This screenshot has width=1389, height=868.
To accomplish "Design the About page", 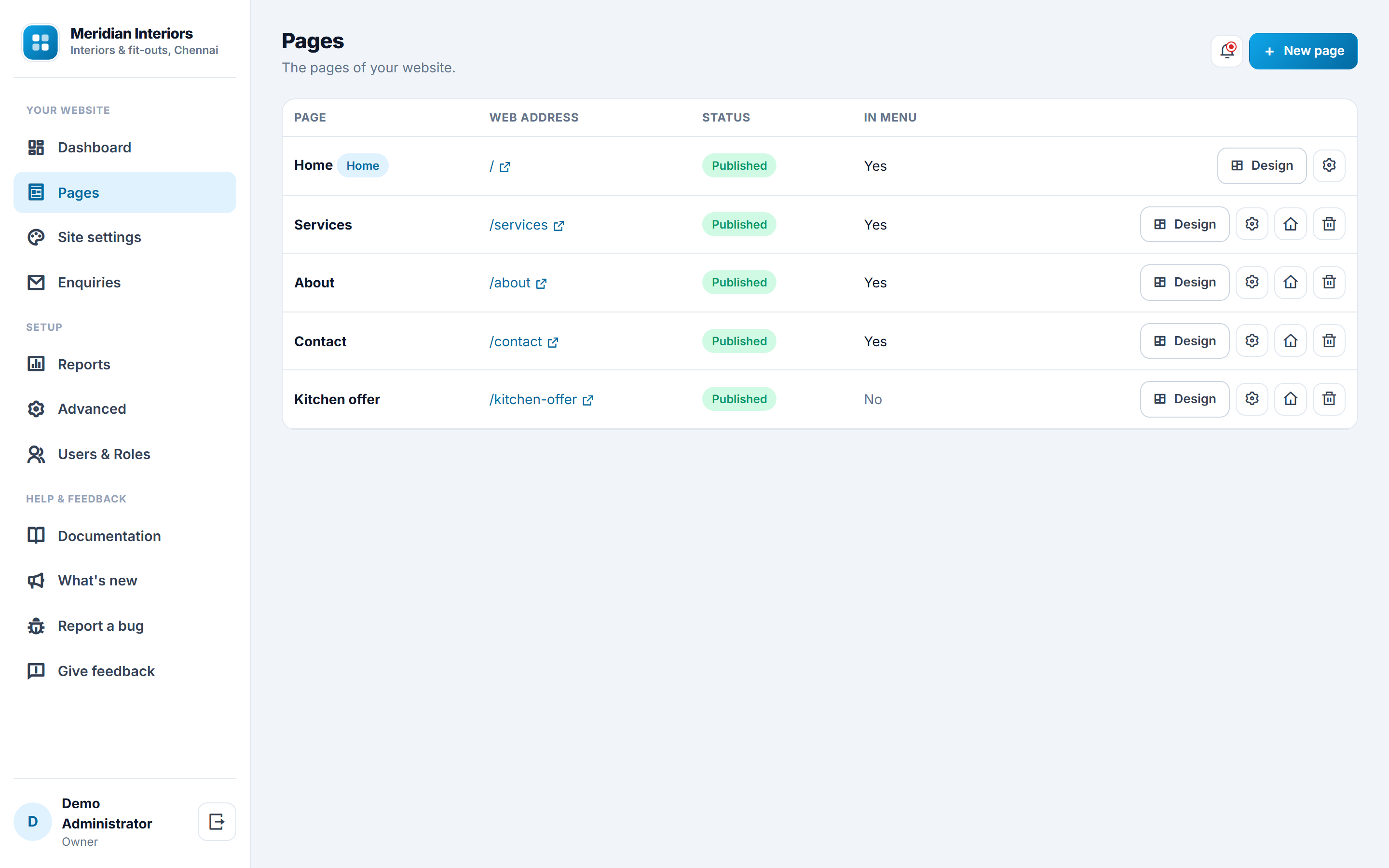I will click(x=1185, y=282).
